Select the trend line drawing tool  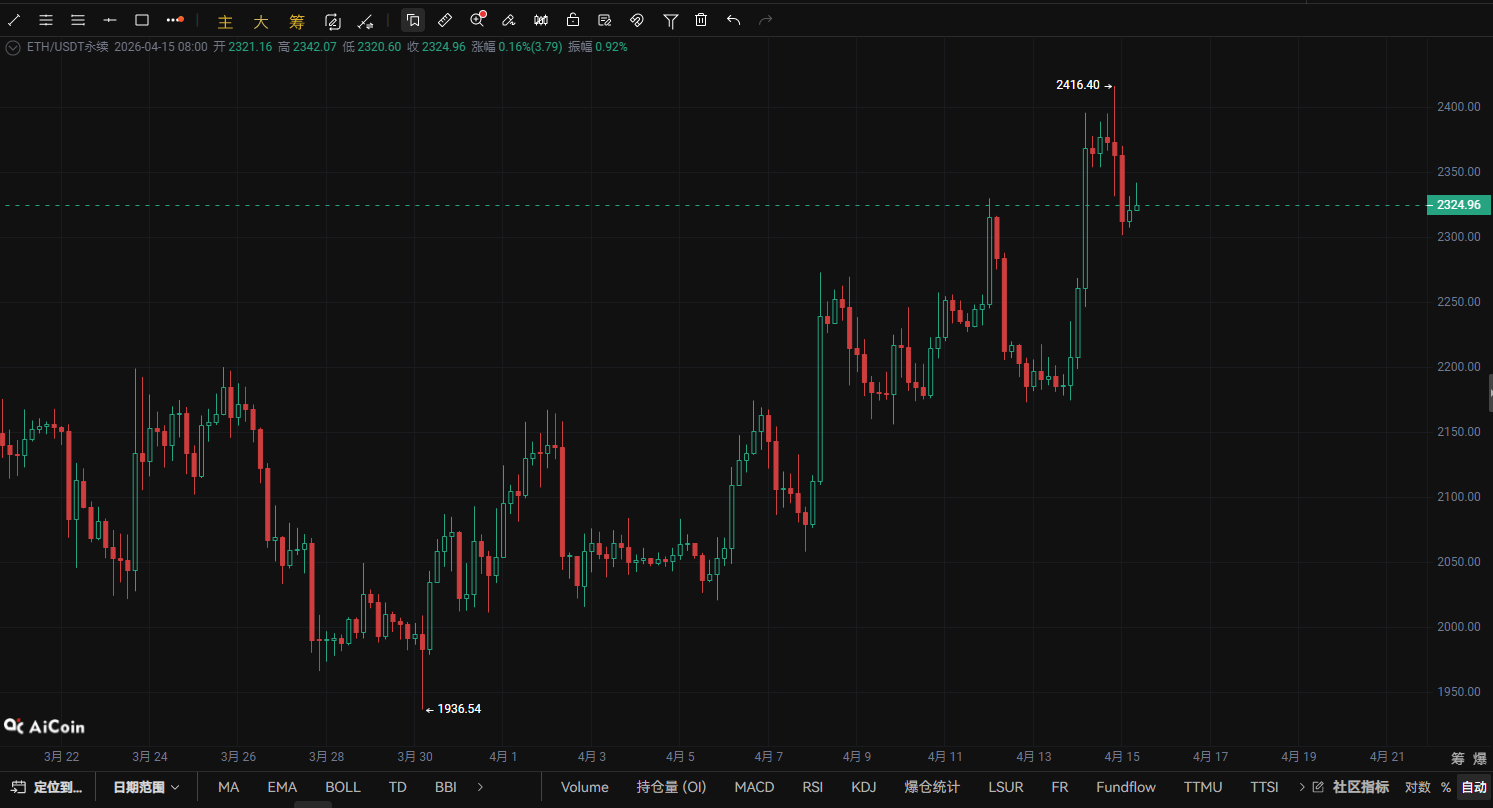14,20
